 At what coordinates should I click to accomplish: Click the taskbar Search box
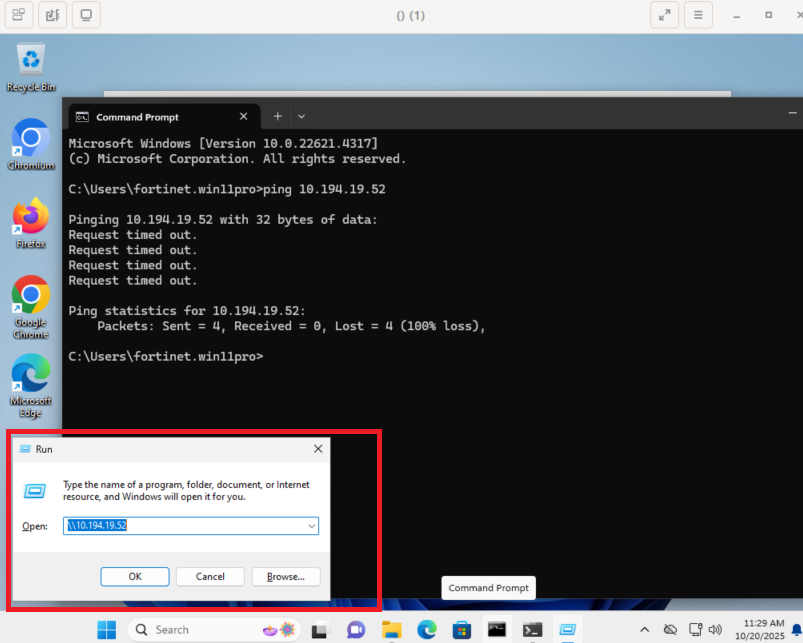click(x=214, y=630)
